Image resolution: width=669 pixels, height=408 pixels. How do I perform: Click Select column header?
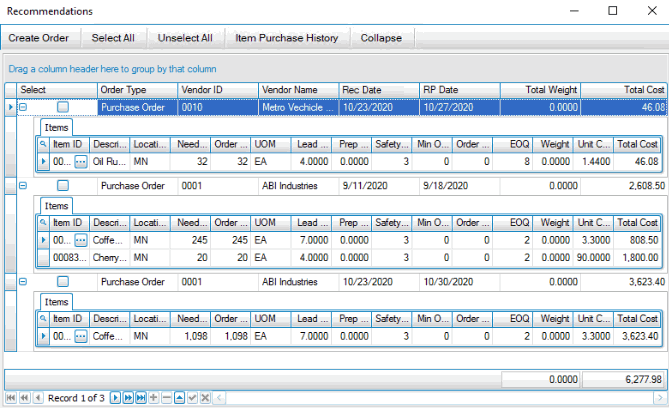coord(57,90)
